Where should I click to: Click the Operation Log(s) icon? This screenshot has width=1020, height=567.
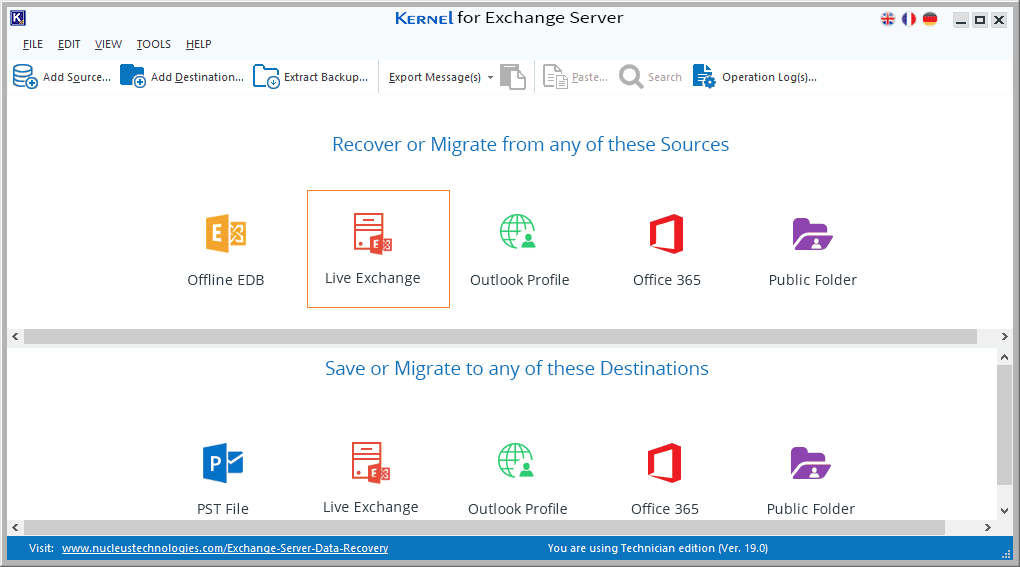tap(704, 77)
